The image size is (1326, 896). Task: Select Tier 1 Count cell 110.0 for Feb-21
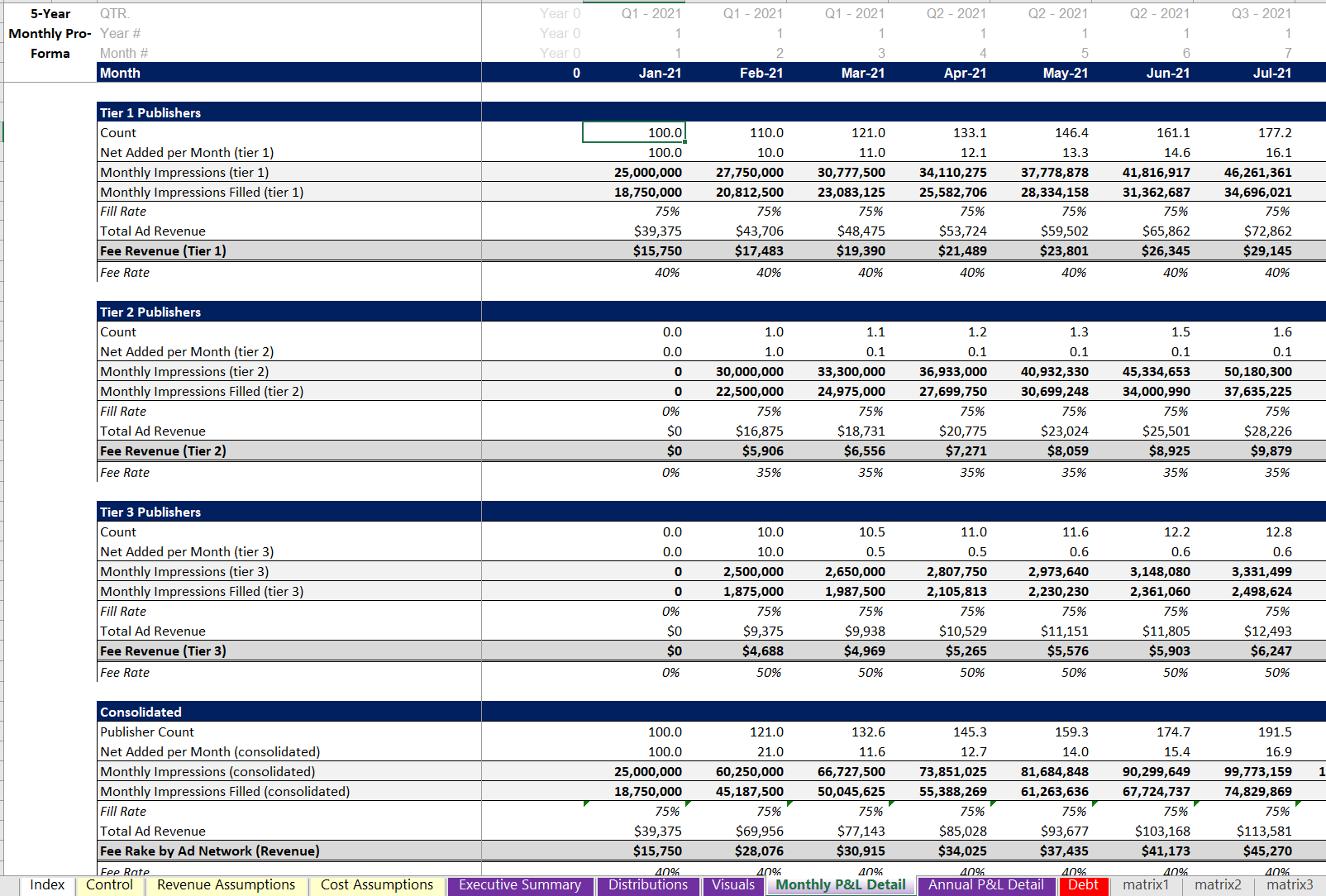click(x=736, y=132)
